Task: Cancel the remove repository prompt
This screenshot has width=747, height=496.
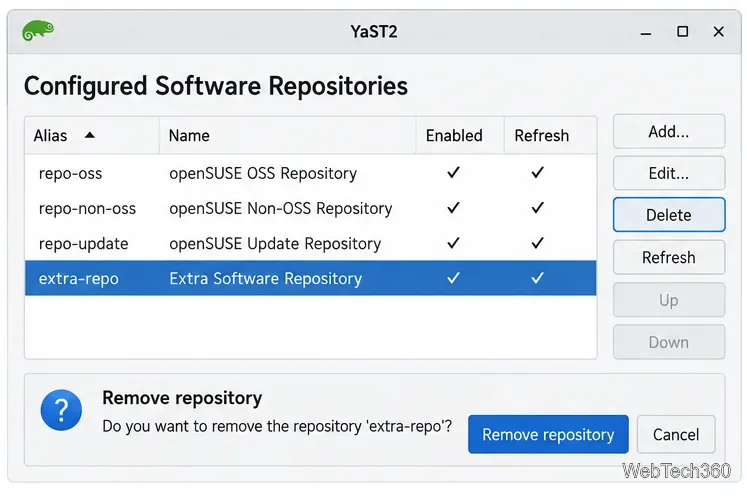Action: (676, 434)
